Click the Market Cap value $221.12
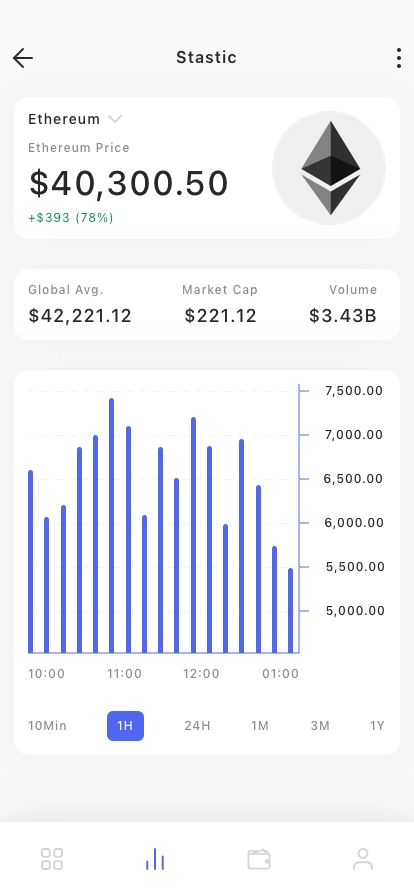This screenshot has height=896, width=414. point(221,315)
